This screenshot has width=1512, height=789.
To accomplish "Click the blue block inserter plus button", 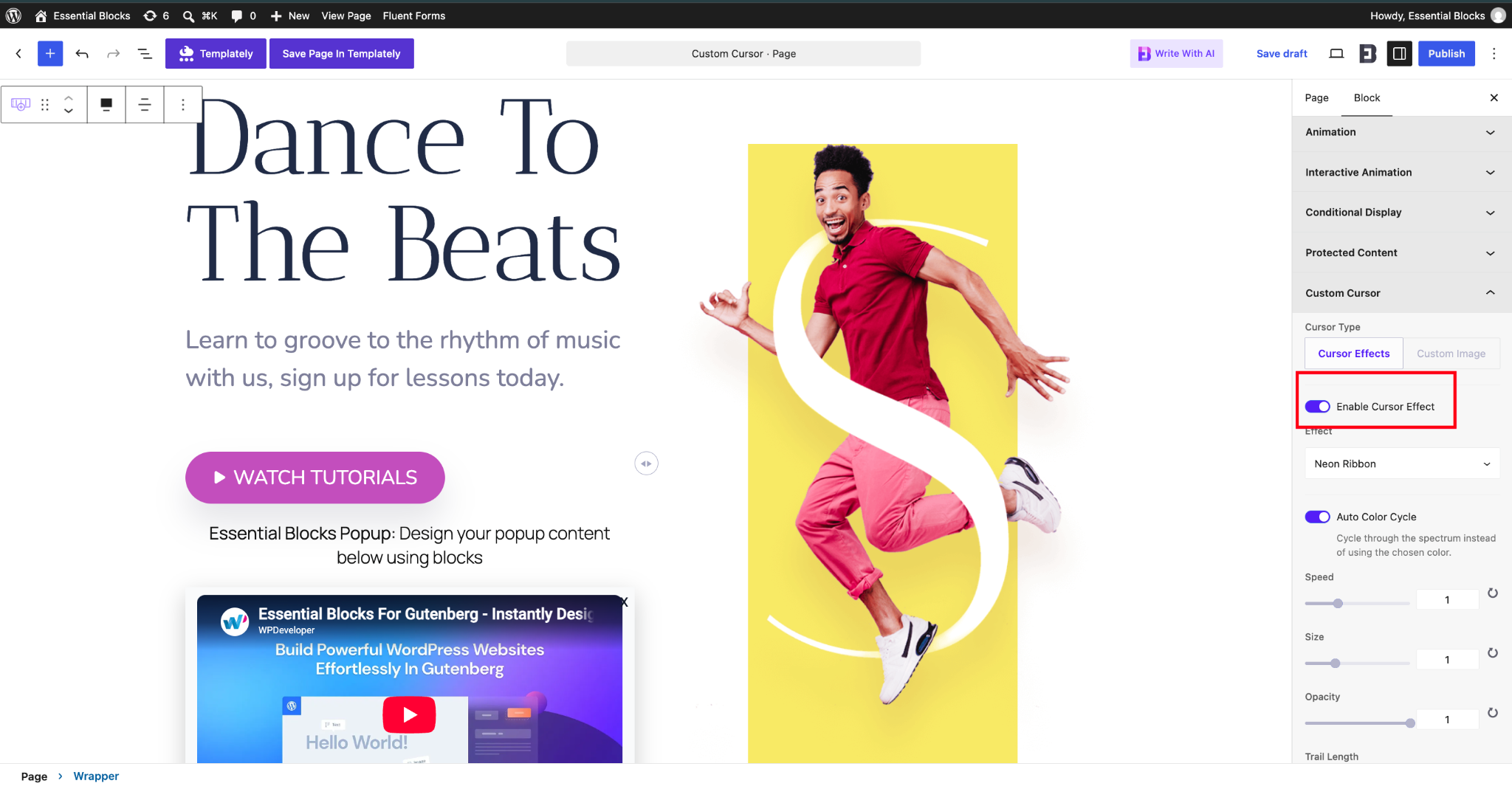I will coord(50,53).
